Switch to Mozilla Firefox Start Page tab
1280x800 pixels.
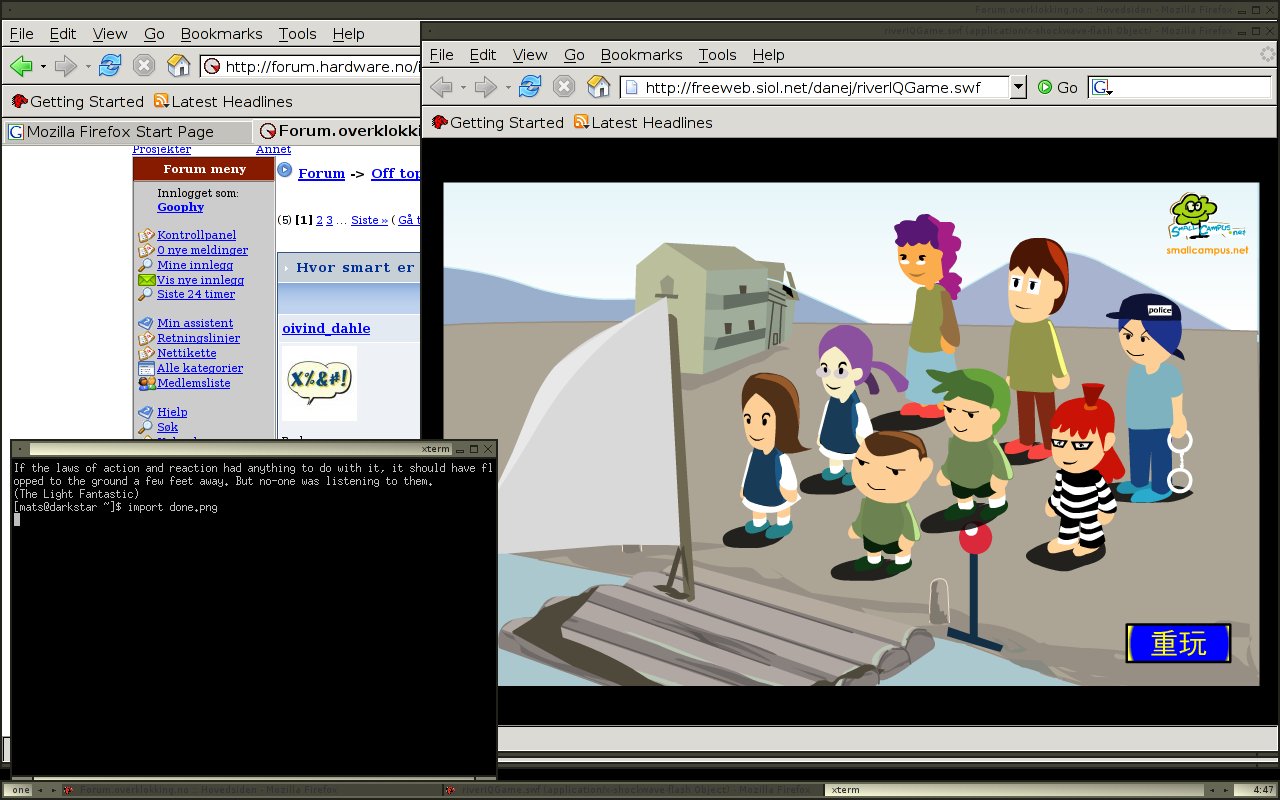(126, 132)
